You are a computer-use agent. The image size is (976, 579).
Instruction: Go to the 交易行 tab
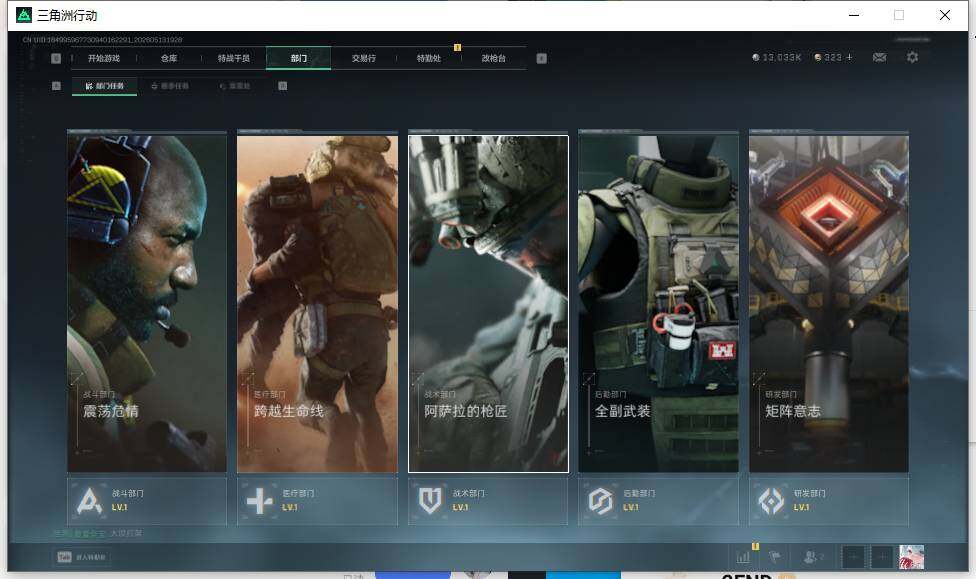pos(364,58)
